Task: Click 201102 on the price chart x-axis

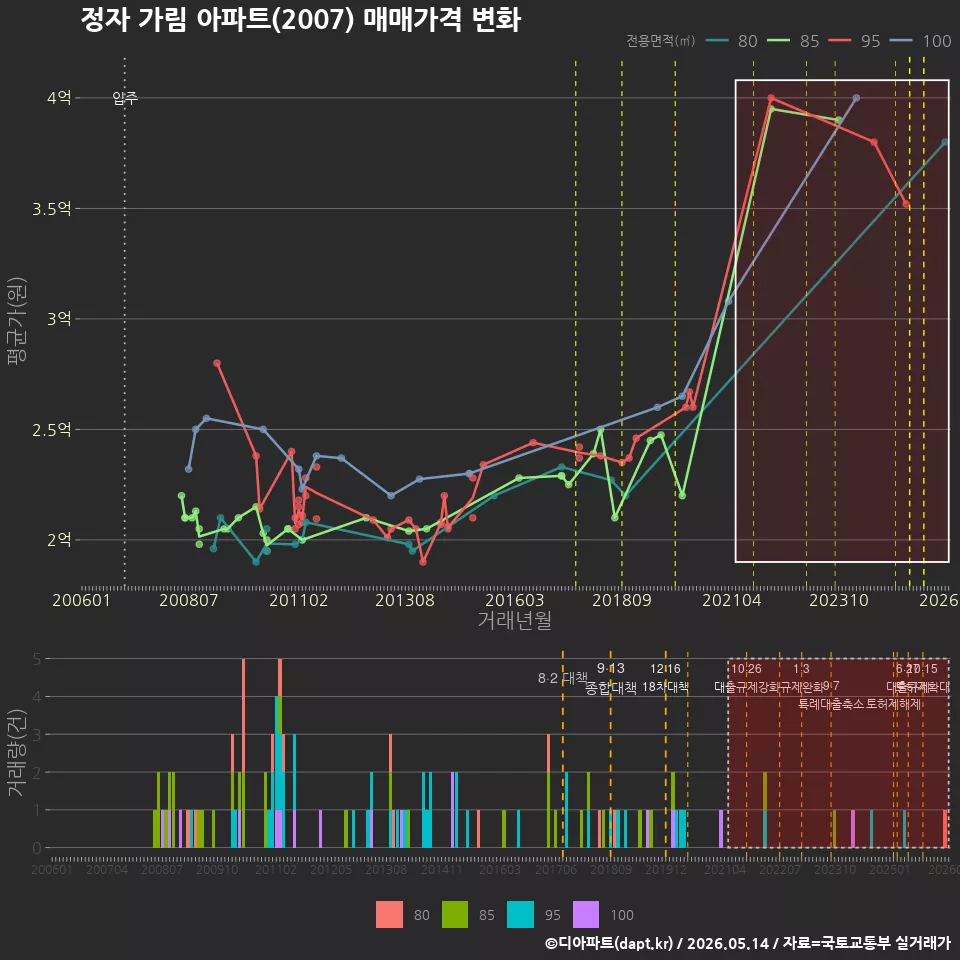Action: (298, 600)
